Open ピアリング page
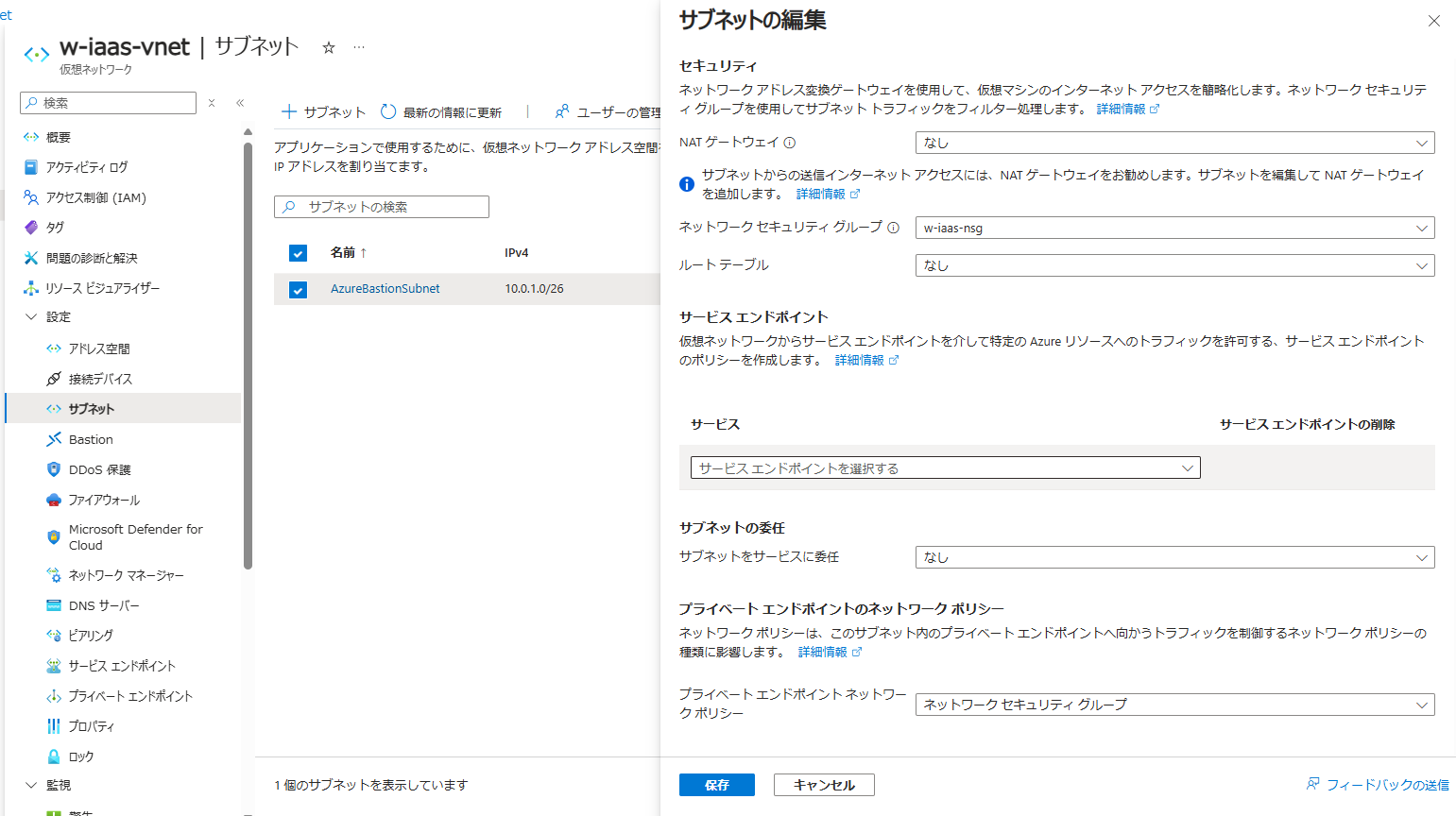 point(91,636)
